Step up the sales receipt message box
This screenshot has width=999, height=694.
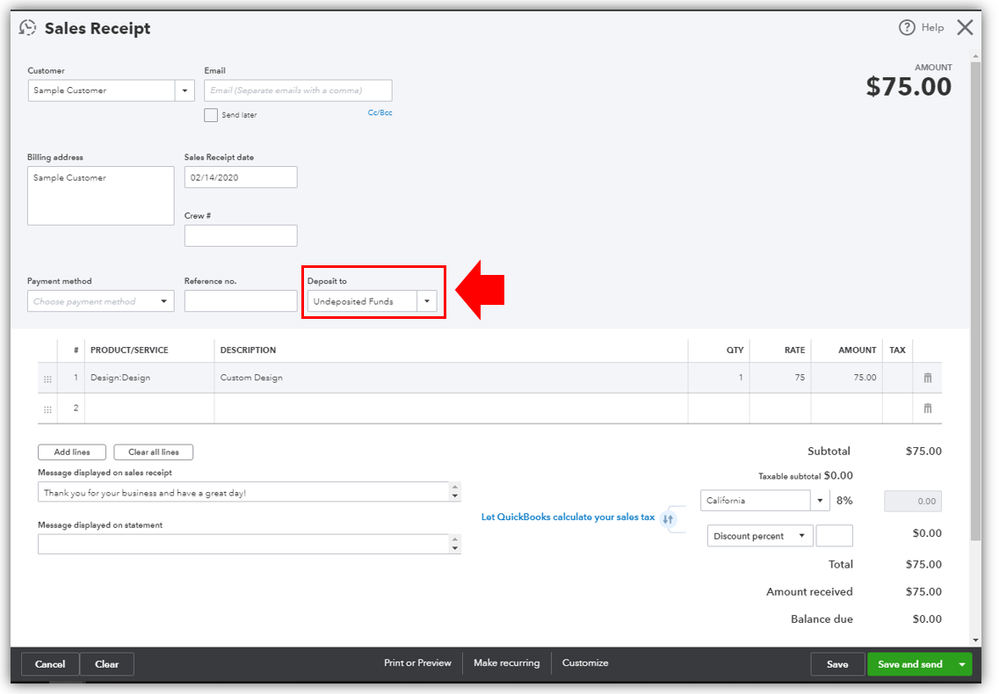455,488
